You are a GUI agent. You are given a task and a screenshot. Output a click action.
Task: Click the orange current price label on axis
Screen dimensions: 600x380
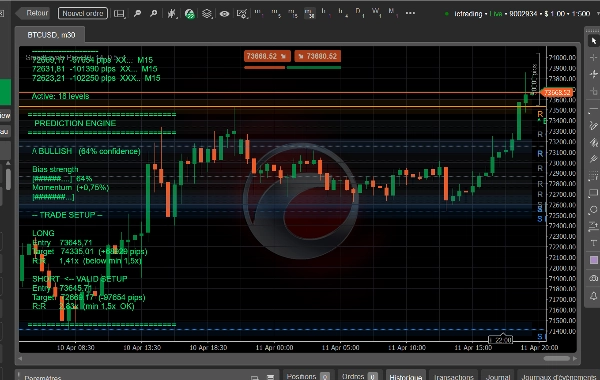tap(557, 93)
